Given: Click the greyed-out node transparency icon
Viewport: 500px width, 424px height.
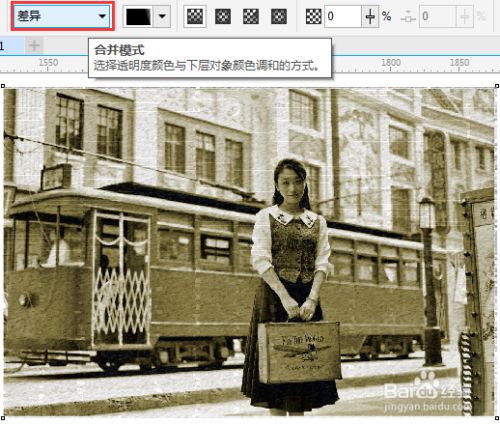Looking at the screenshot, I should coord(408,16).
